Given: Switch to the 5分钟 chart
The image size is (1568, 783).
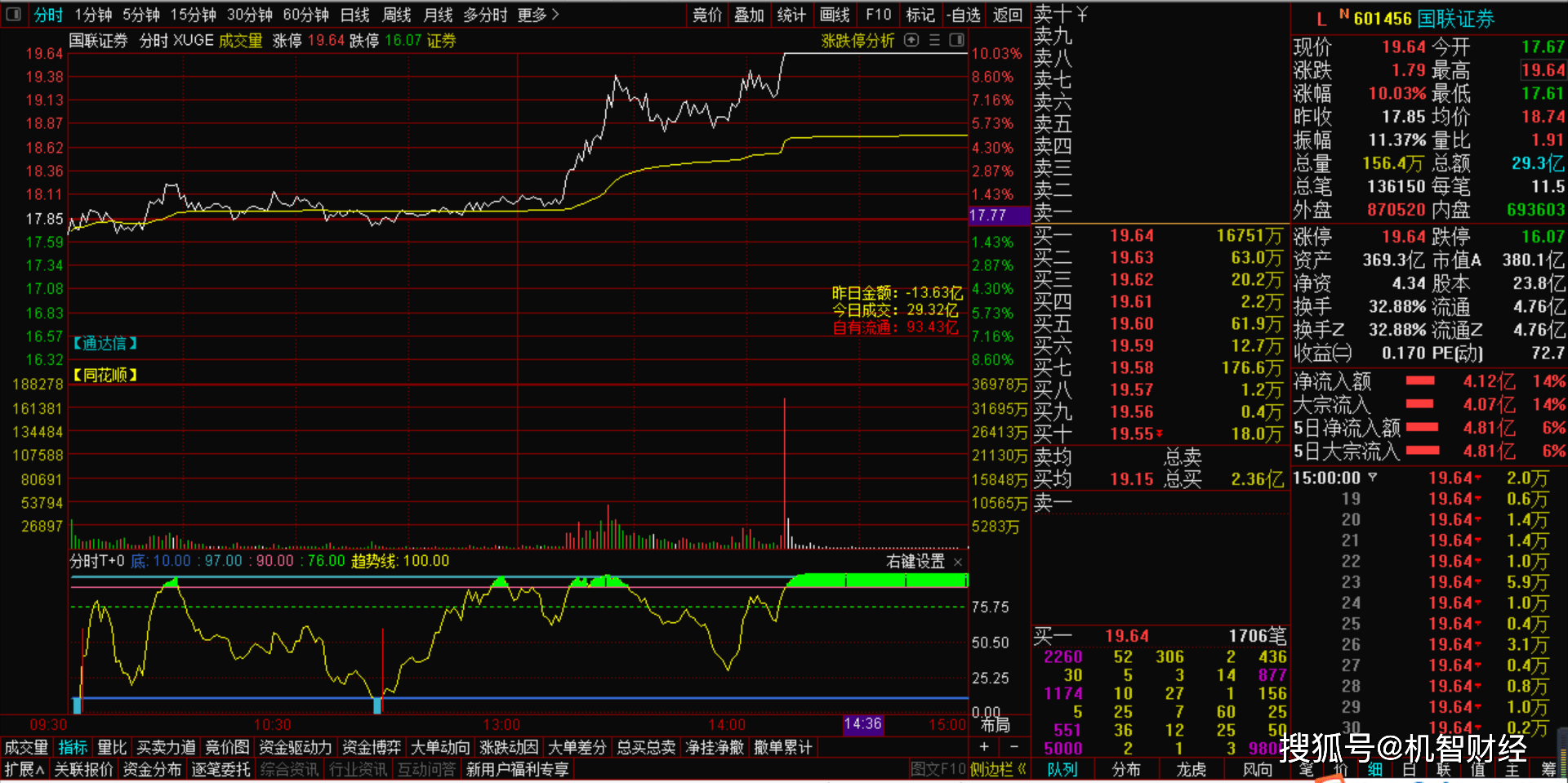Looking at the screenshot, I should coord(141,15).
